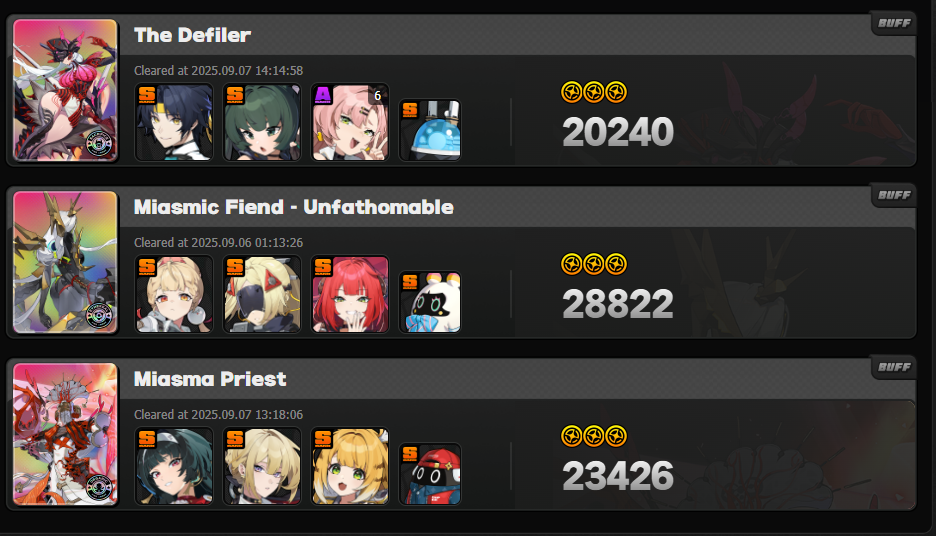Open the BUFF tag for The Defiler

894,23
